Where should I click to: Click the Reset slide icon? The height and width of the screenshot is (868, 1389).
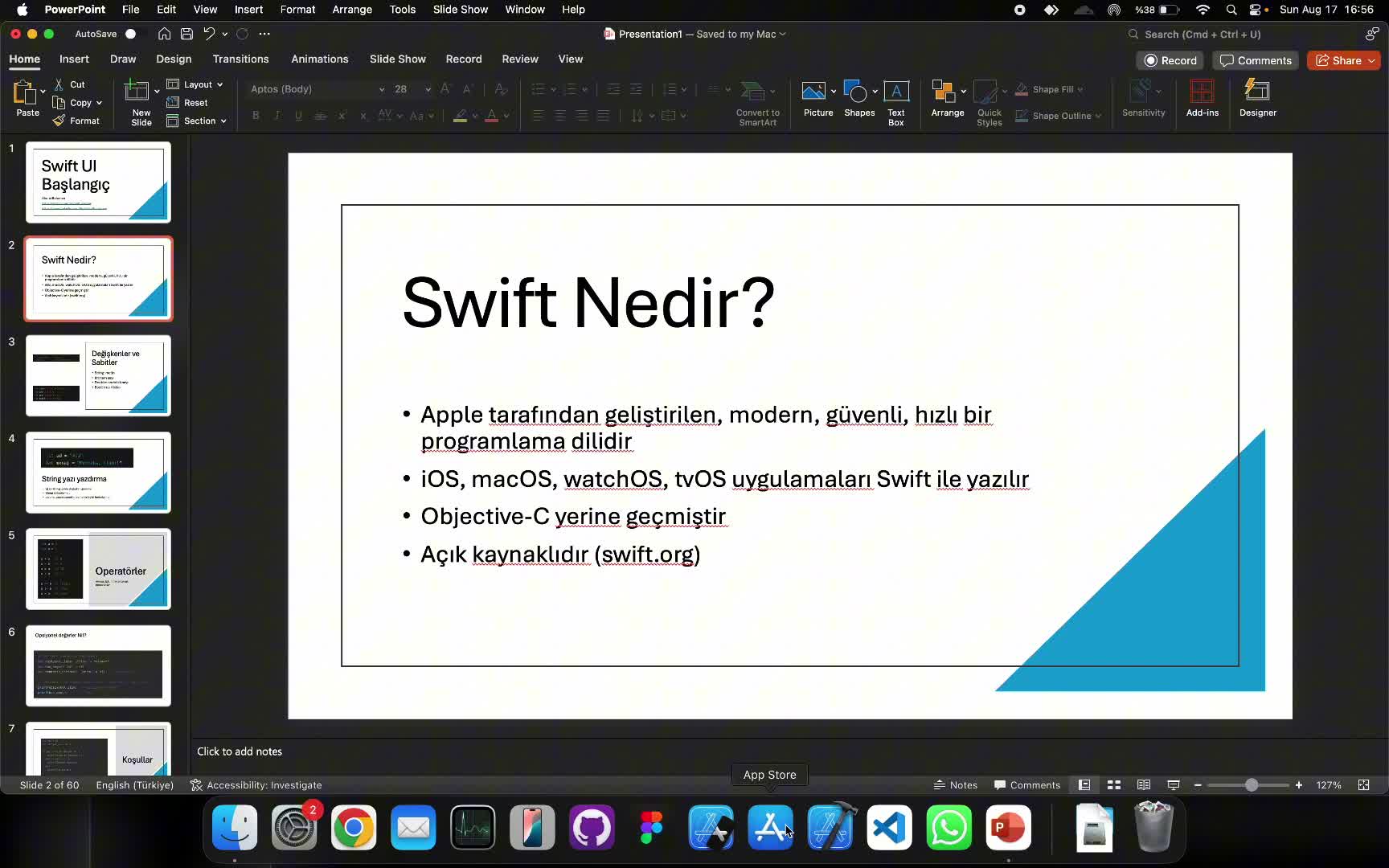click(172, 103)
